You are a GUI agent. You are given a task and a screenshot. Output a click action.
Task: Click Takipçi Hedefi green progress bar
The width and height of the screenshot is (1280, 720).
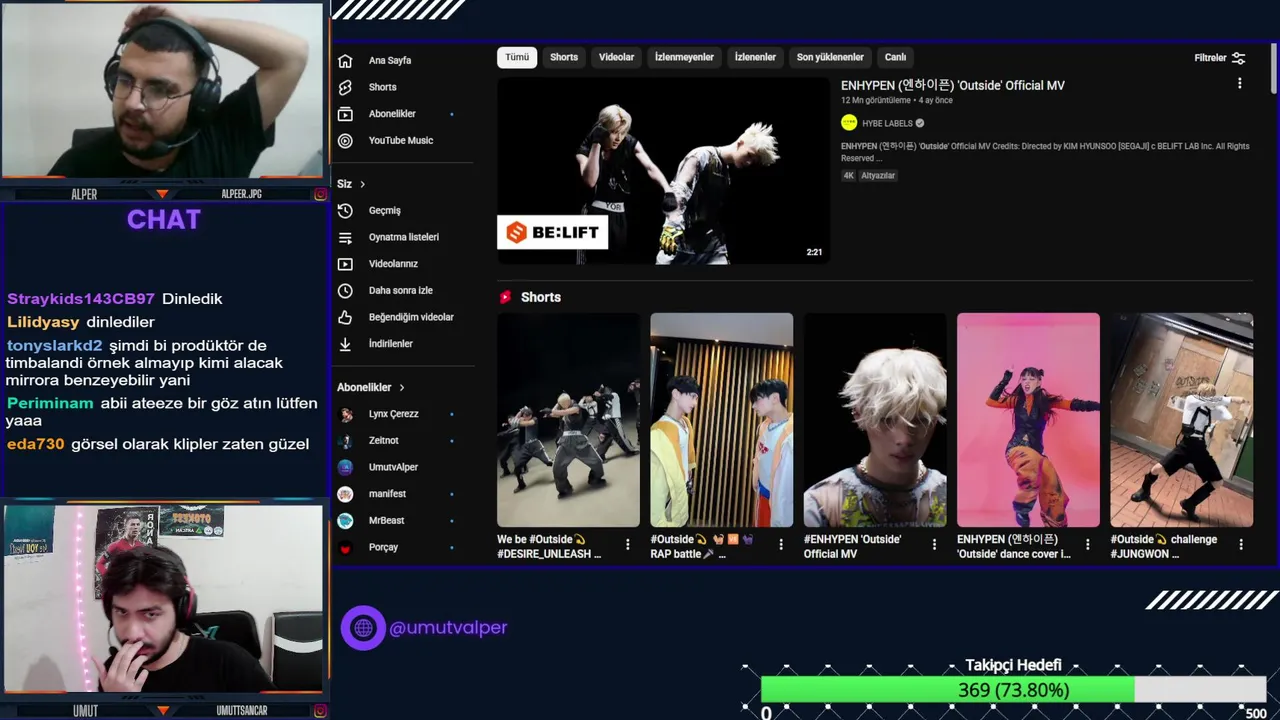(x=947, y=690)
